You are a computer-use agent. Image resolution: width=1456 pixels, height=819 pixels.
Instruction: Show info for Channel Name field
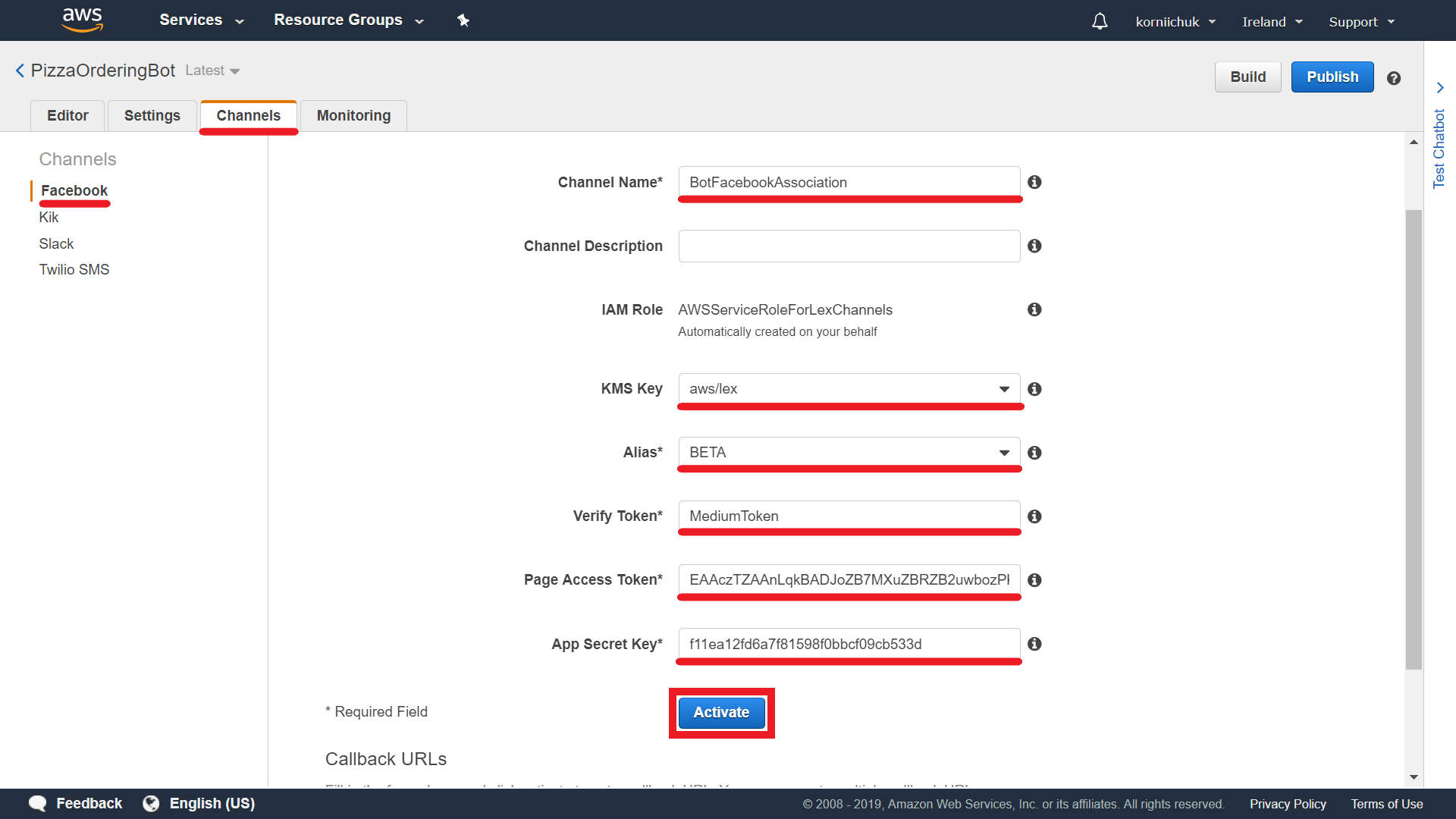coord(1034,182)
